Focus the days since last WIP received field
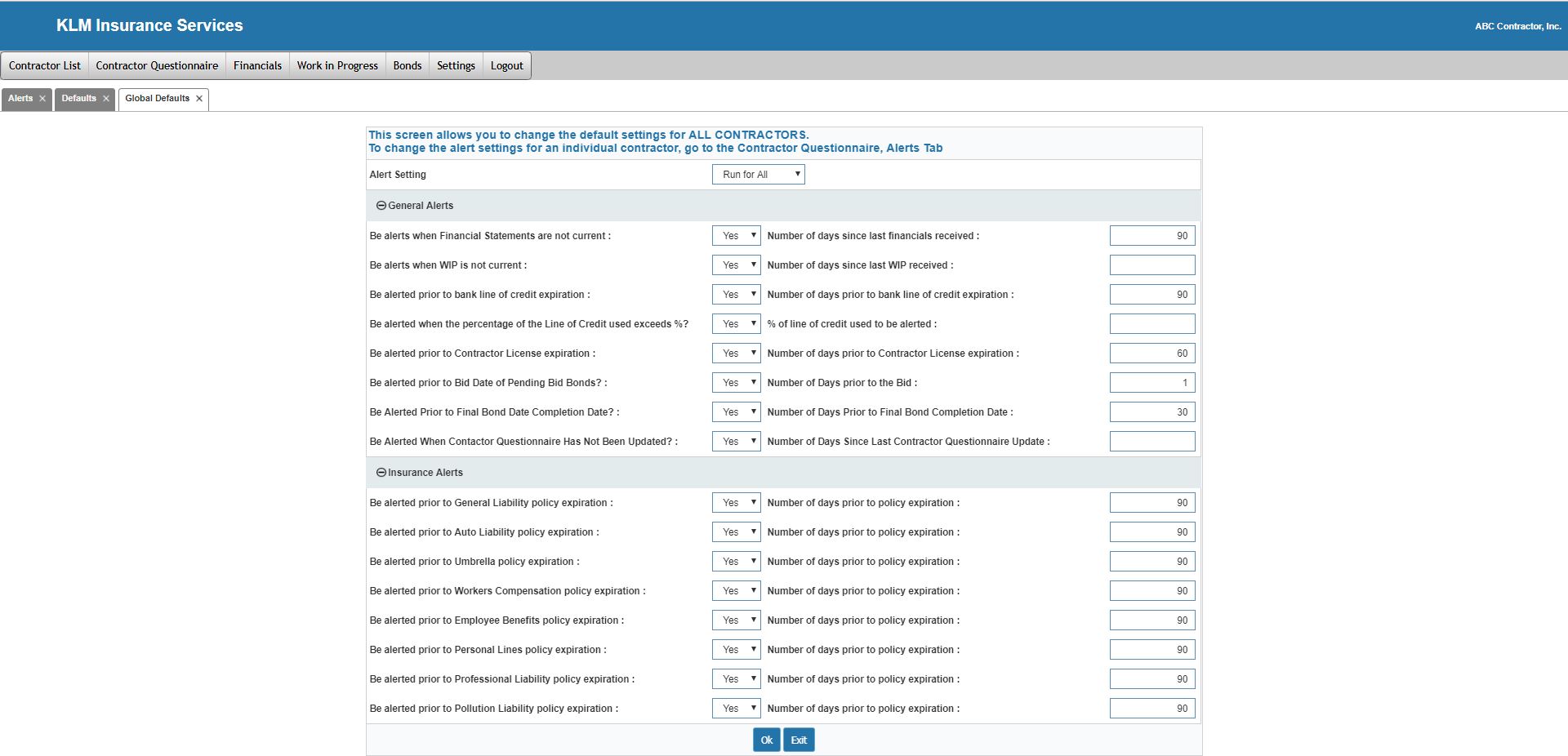Viewport: 1568px width, 756px height. pyautogui.click(x=1151, y=265)
